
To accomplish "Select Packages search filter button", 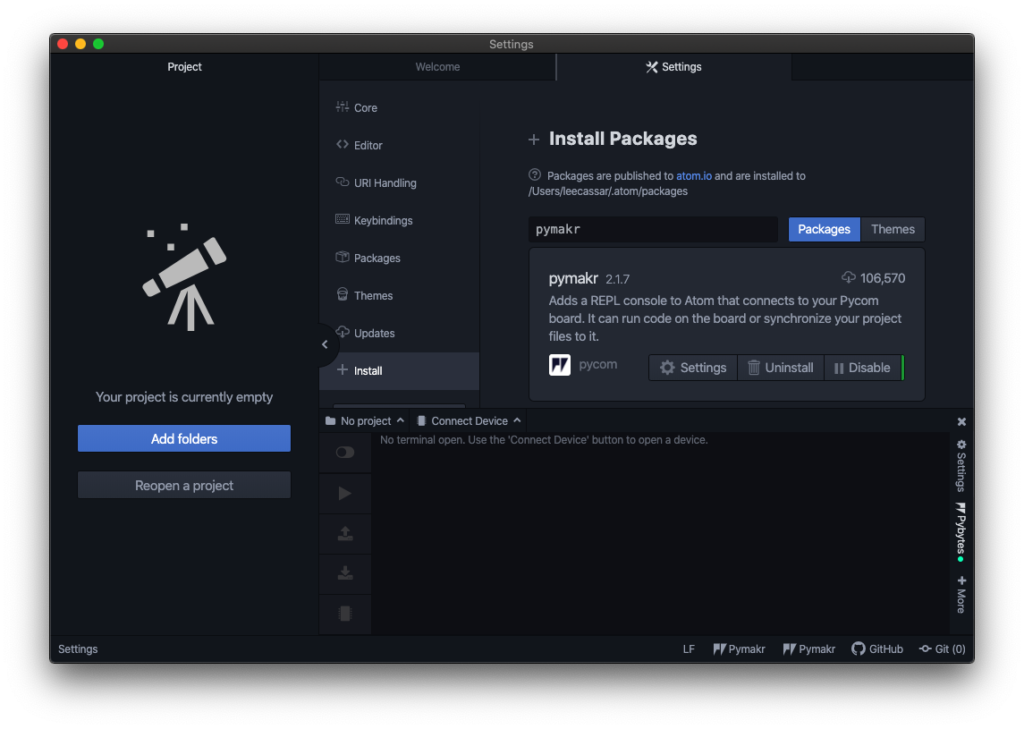I will click(x=824, y=229).
